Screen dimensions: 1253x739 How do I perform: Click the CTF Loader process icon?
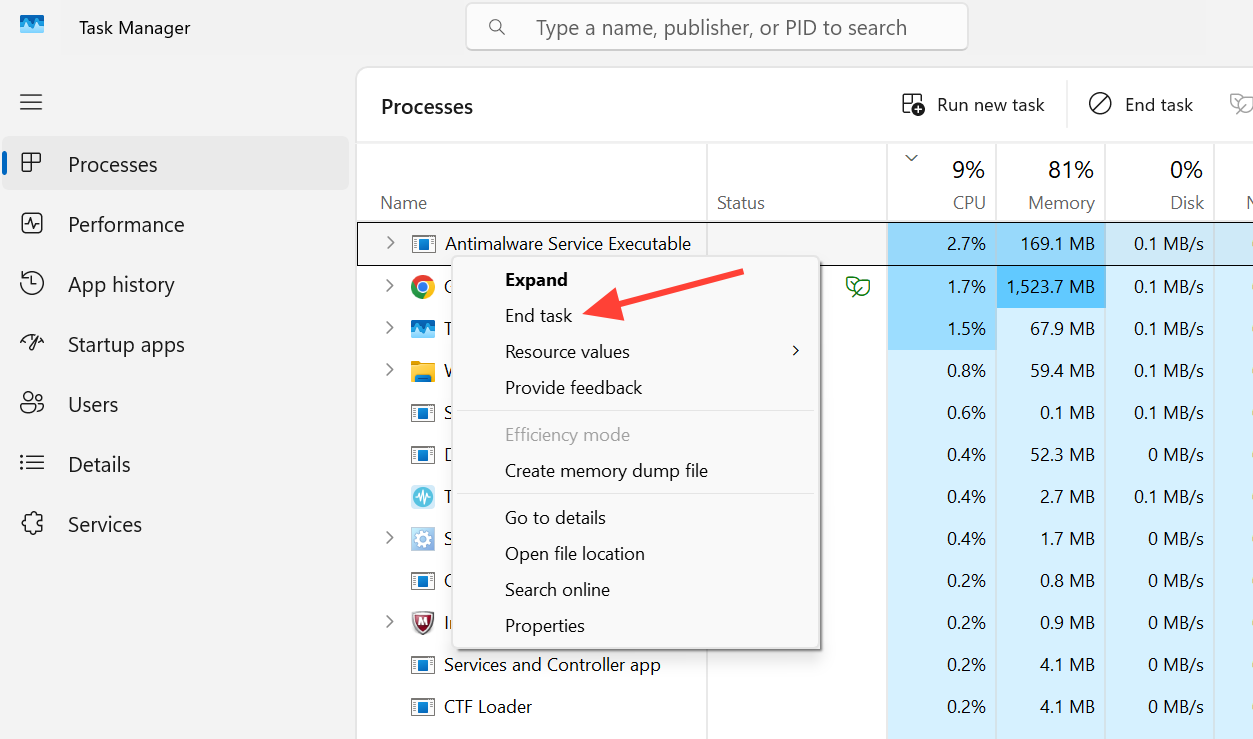click(x=423, y=707)
